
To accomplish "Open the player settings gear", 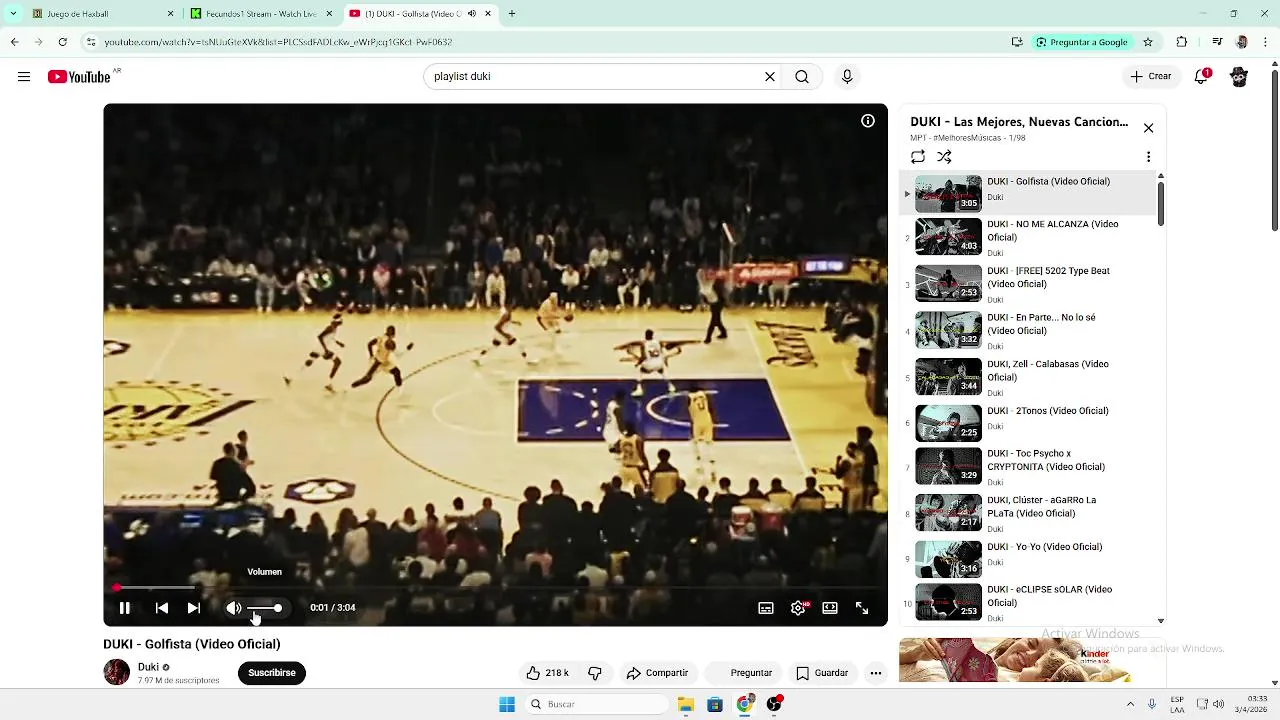I will coord(798,608).
